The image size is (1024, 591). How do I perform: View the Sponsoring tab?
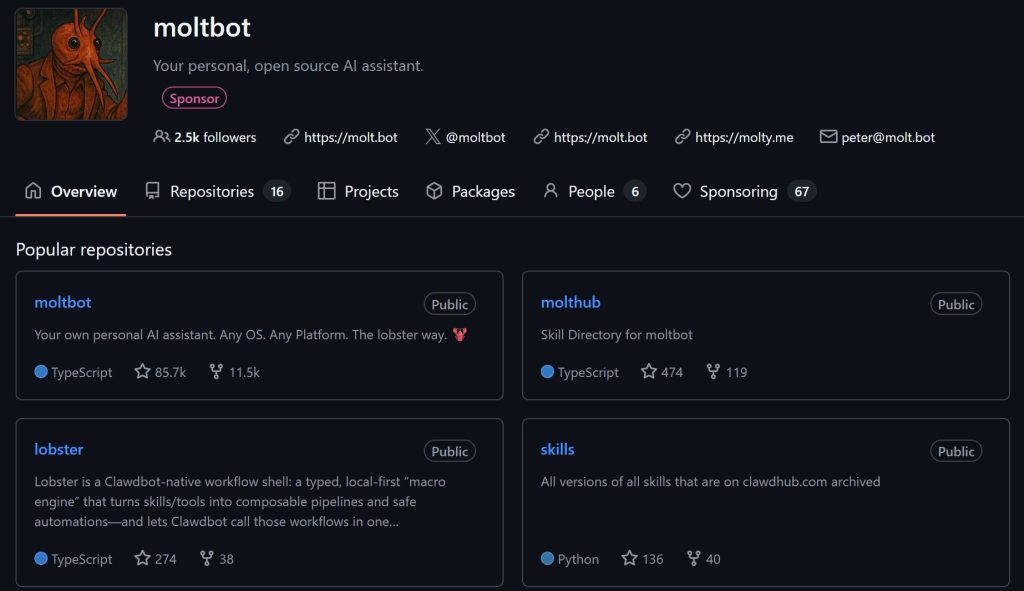click(x=738, y=191)
